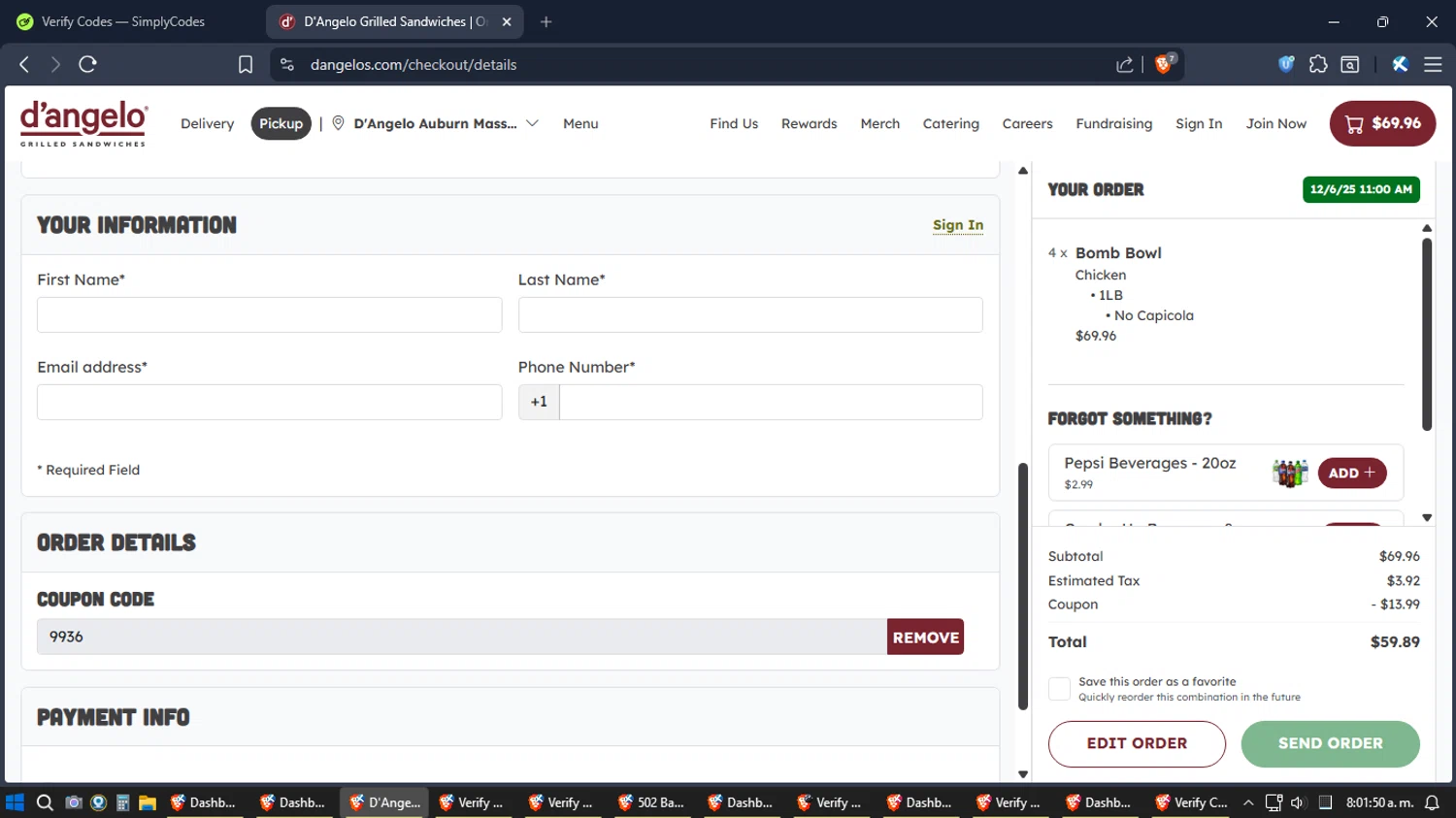Click the taskbar search magnifier icon
1456x818 pixels.
(45, 802)
